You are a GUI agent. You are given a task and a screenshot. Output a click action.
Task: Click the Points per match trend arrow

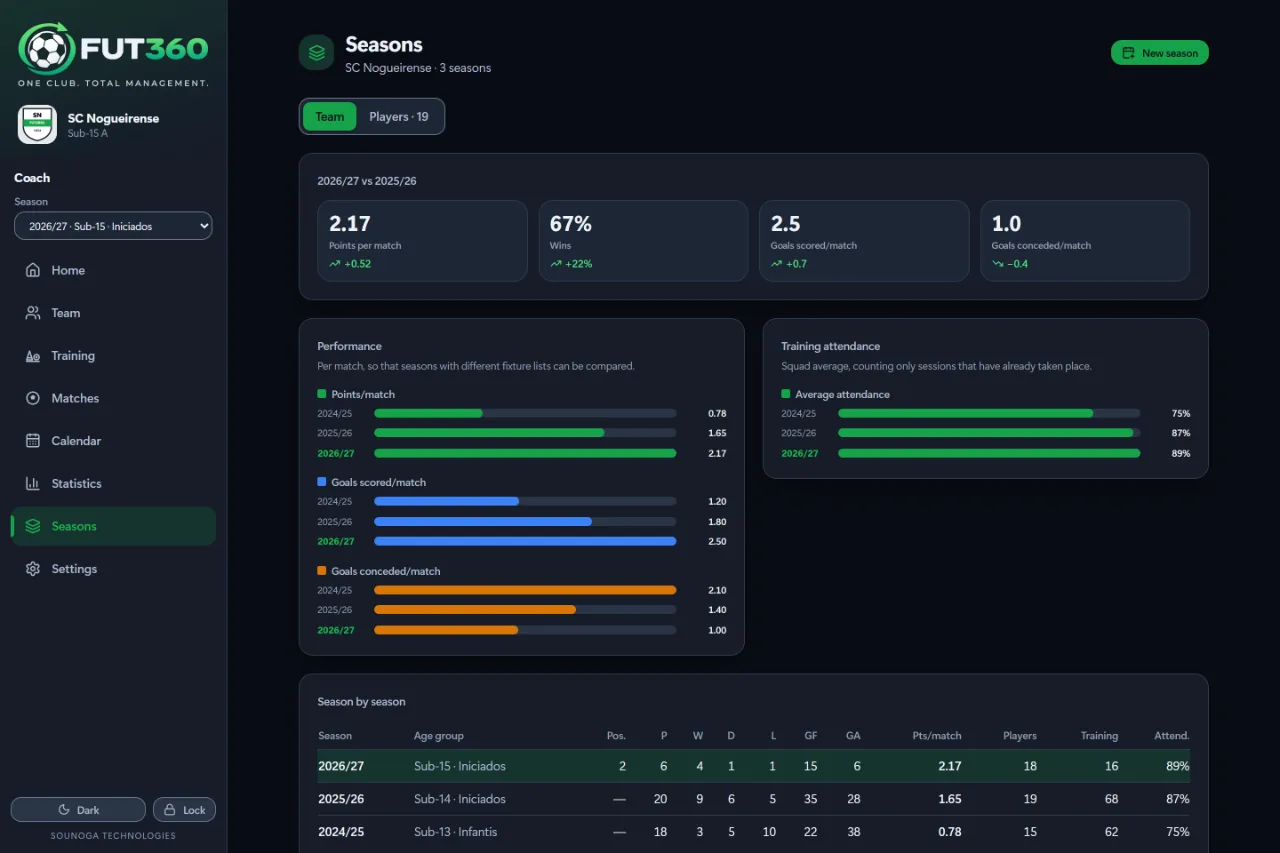click(x=335, y=264)
